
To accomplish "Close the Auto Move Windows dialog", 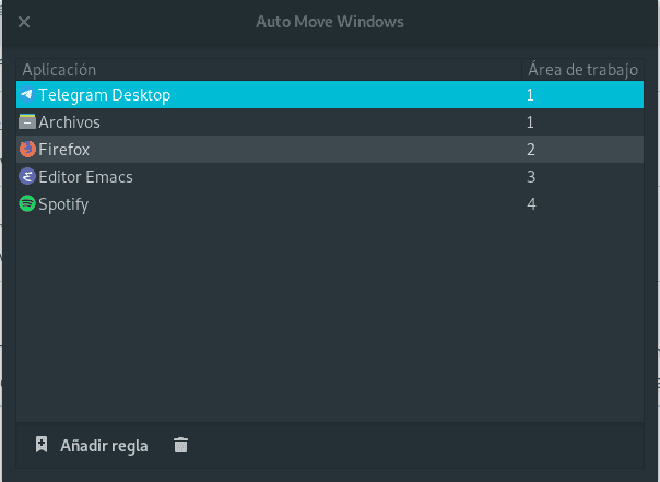I will pyautogui.click(x=24, y=21).
